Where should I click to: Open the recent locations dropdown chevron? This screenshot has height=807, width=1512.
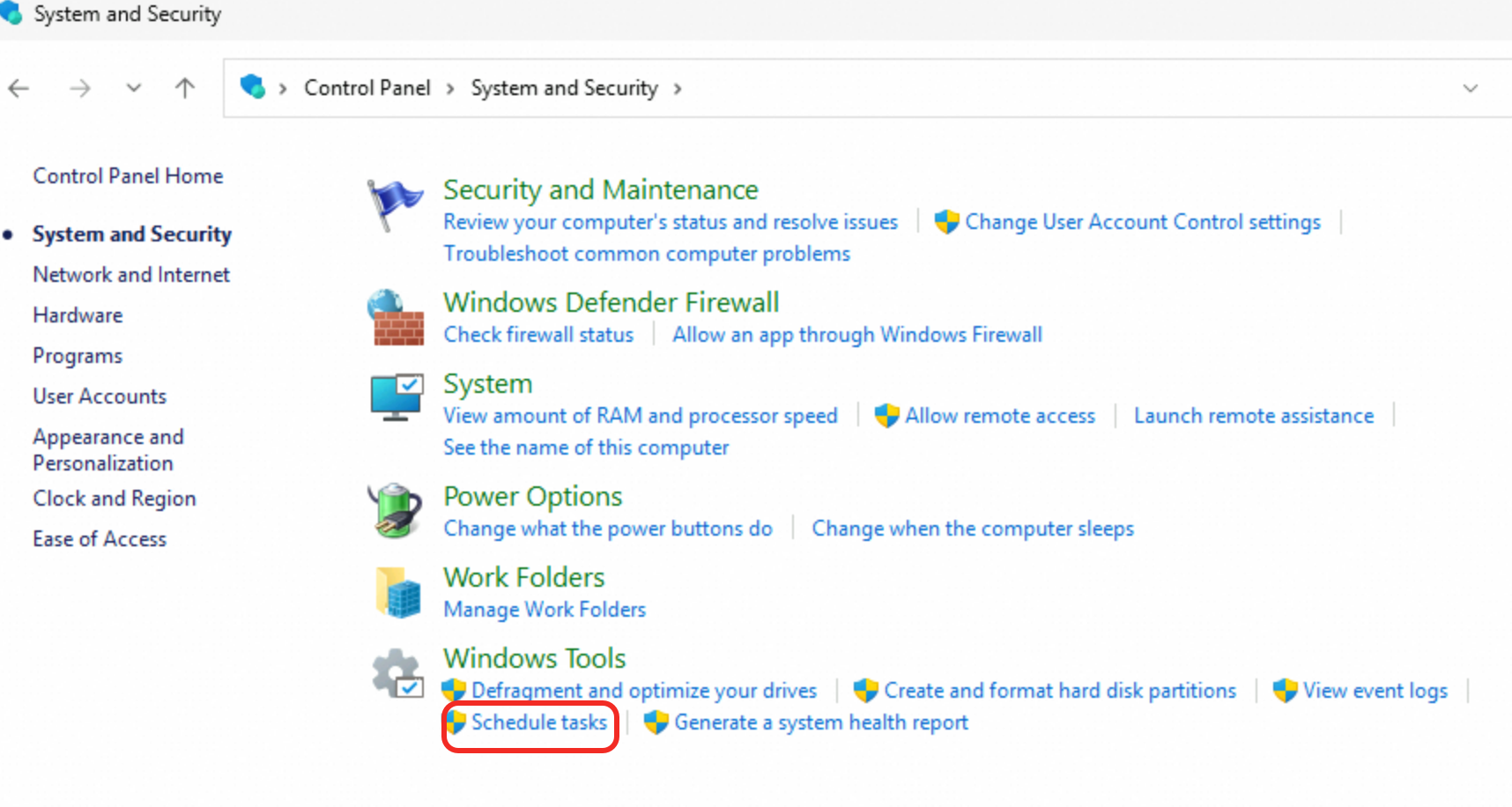click(134, 88)
